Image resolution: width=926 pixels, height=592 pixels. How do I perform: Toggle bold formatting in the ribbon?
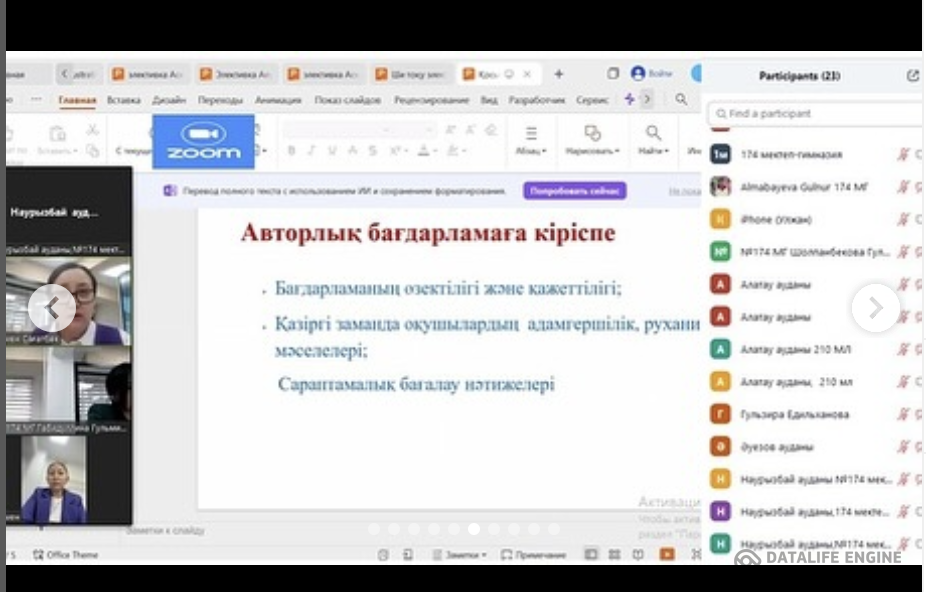click(x=291, y=151)
